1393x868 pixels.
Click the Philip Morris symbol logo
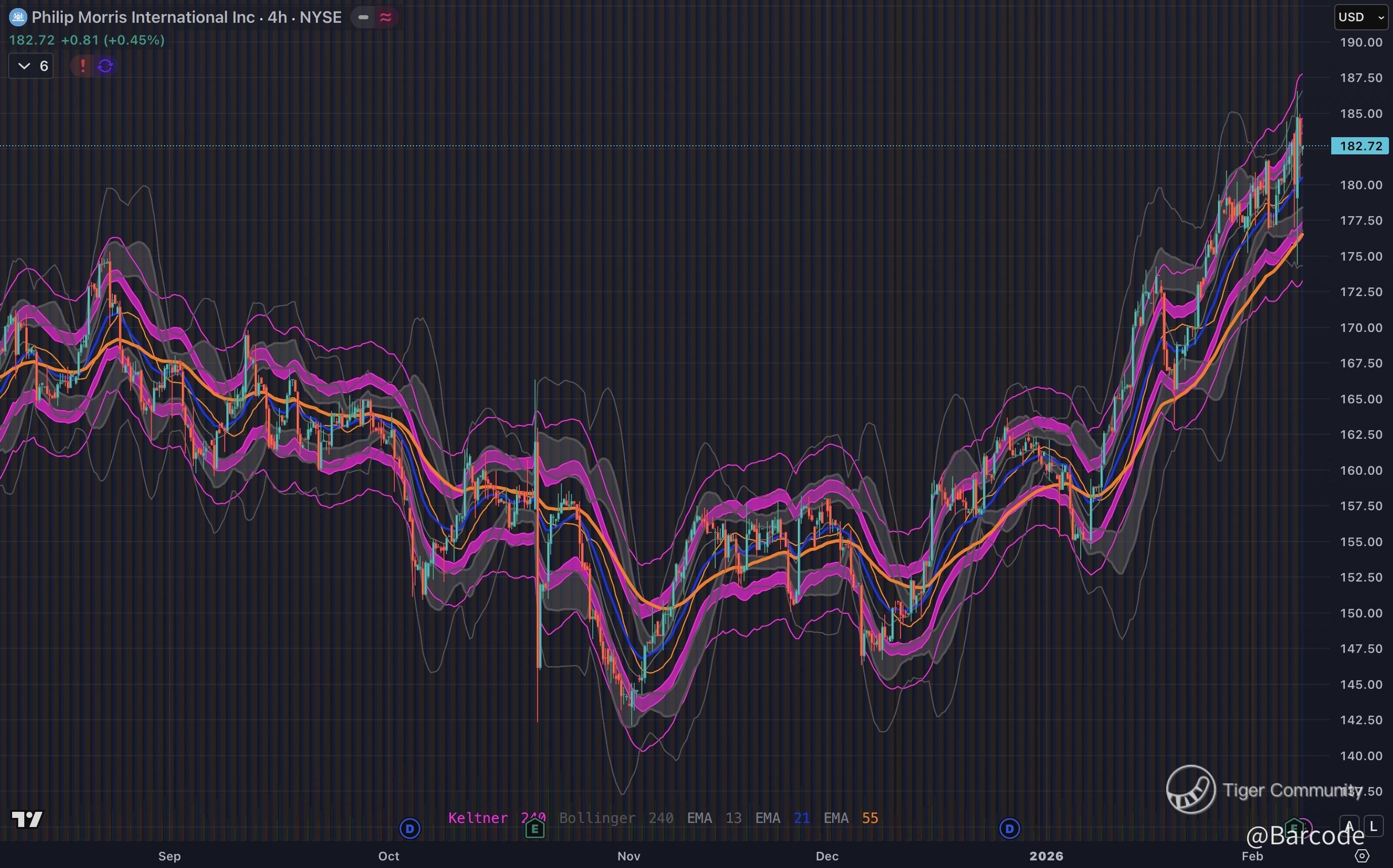[x=18, y=17]
